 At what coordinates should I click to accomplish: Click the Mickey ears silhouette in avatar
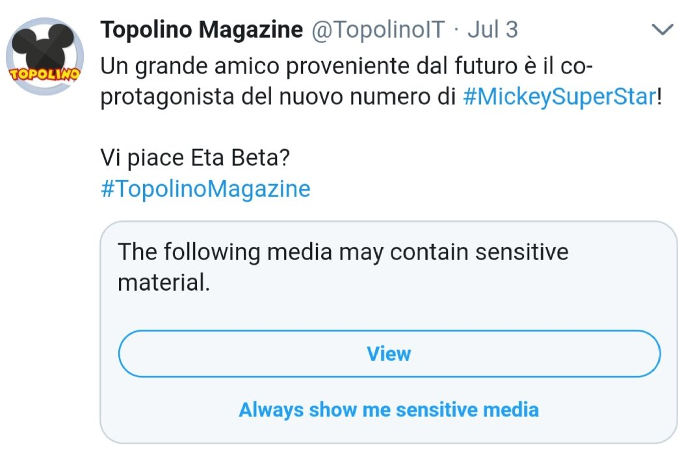(42, 47)
